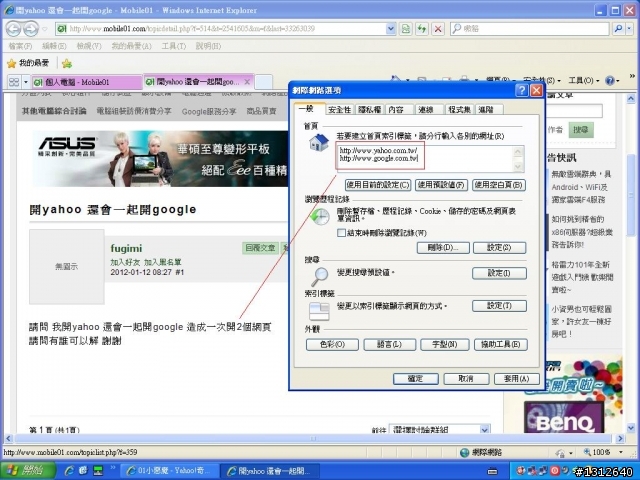Expand the IE Help icon dropdown arrow
The image size is (640, 480).
[x=618, y=81]
